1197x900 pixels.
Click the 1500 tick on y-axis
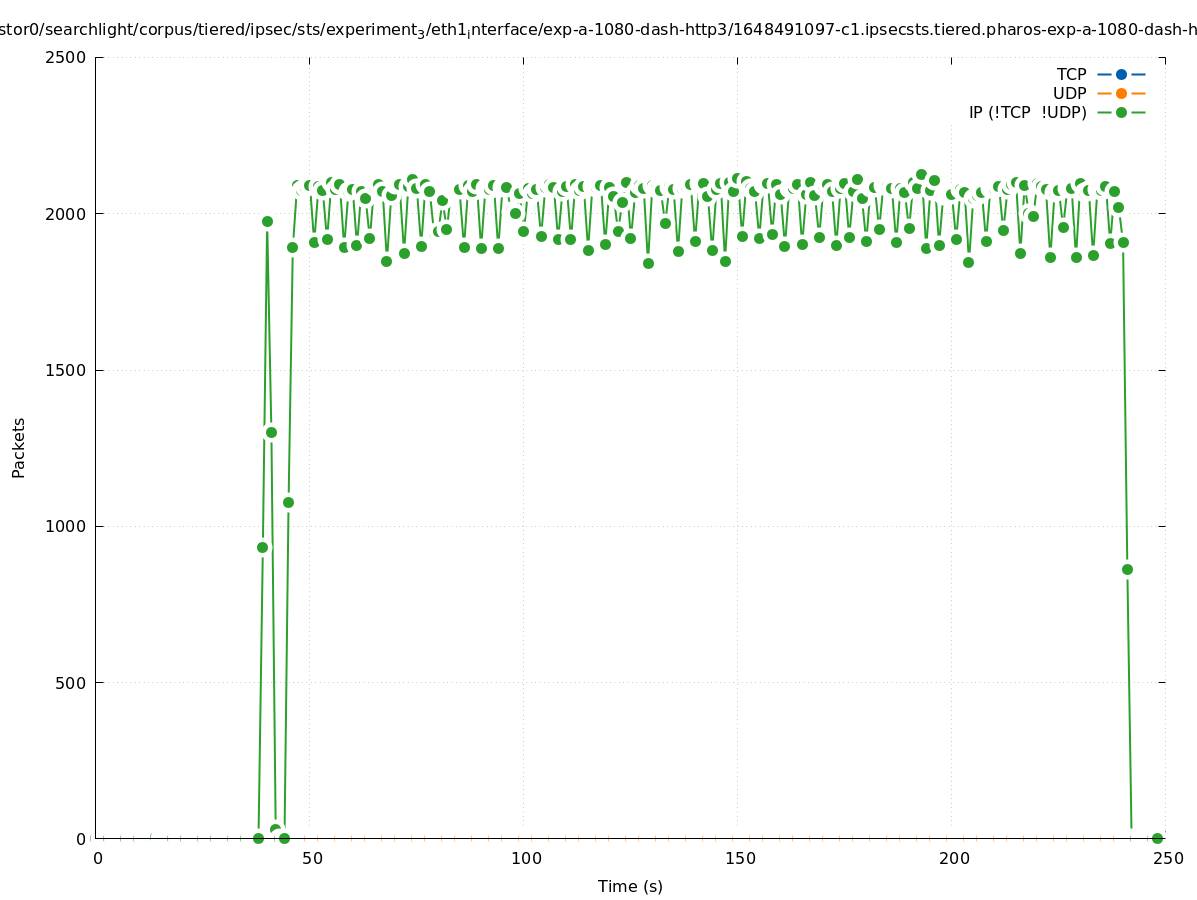65,370
